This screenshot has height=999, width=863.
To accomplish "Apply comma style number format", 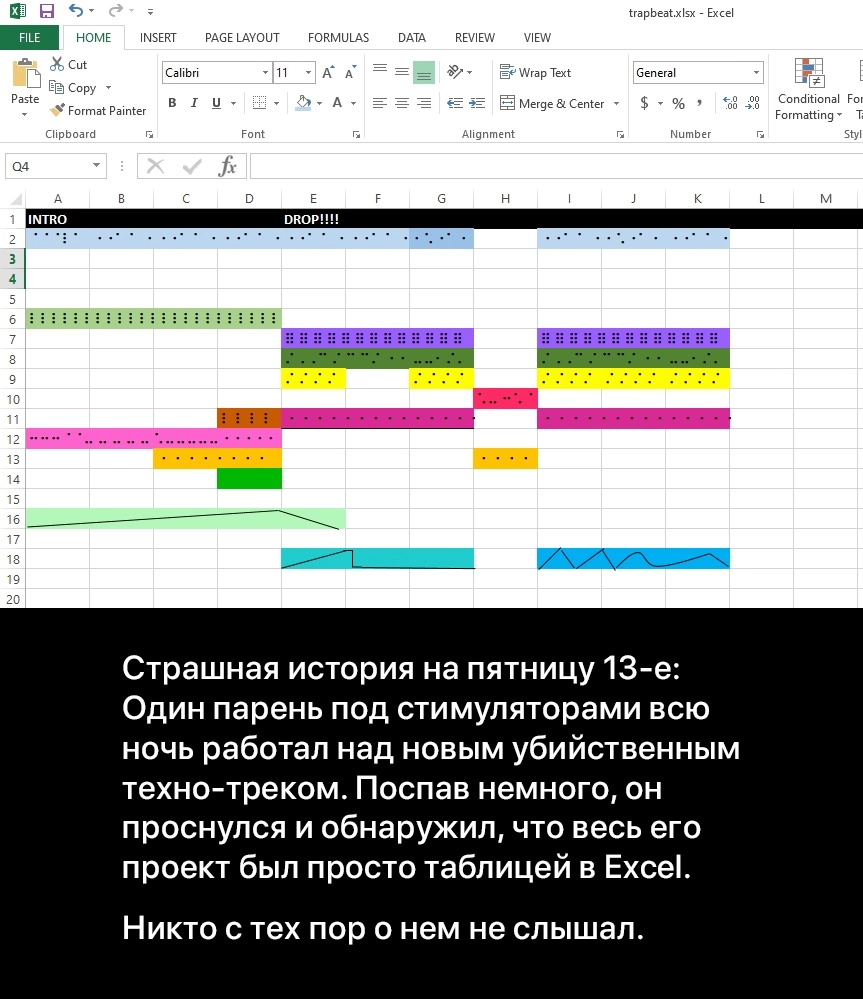I will (699, 103).
